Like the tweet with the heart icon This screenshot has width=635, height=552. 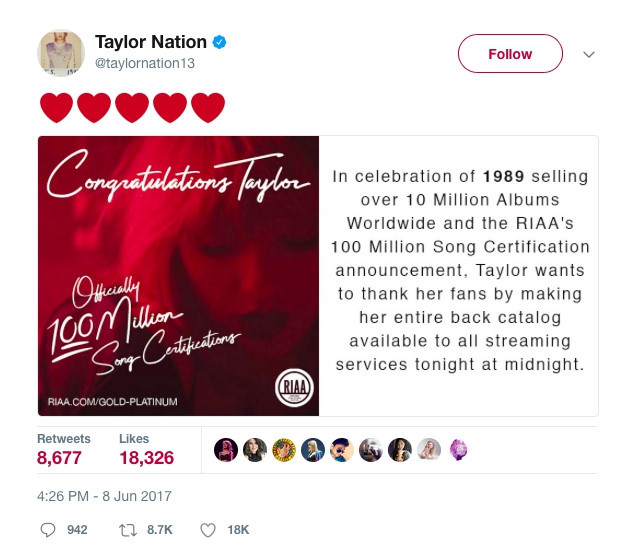(x=209, y=529)
